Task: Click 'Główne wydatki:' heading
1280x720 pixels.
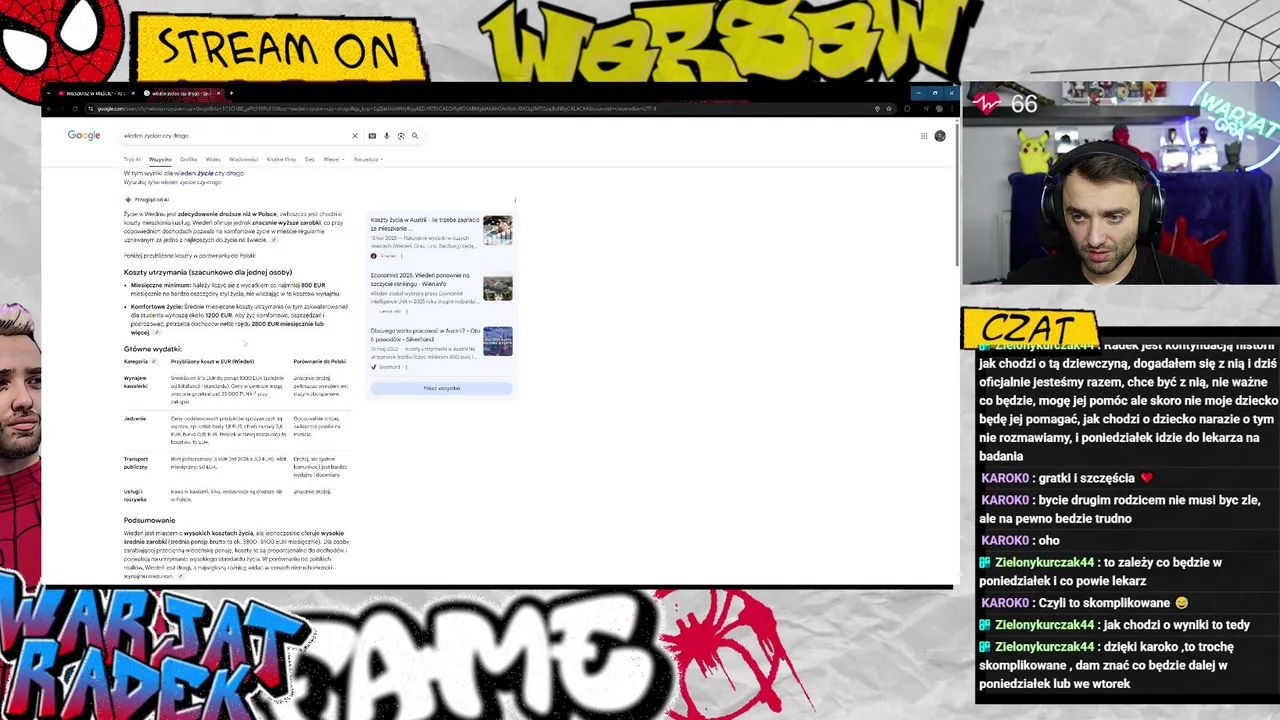Action: tap(153, 349)
